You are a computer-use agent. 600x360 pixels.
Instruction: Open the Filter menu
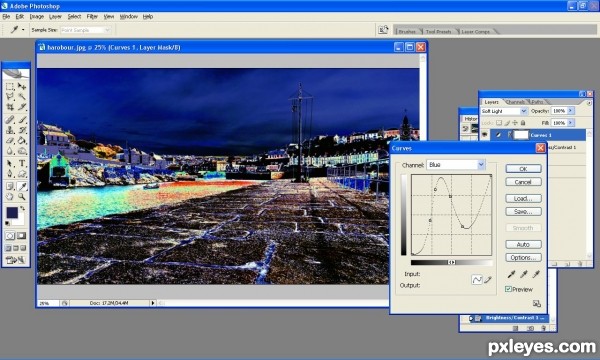tap(92, 16)
